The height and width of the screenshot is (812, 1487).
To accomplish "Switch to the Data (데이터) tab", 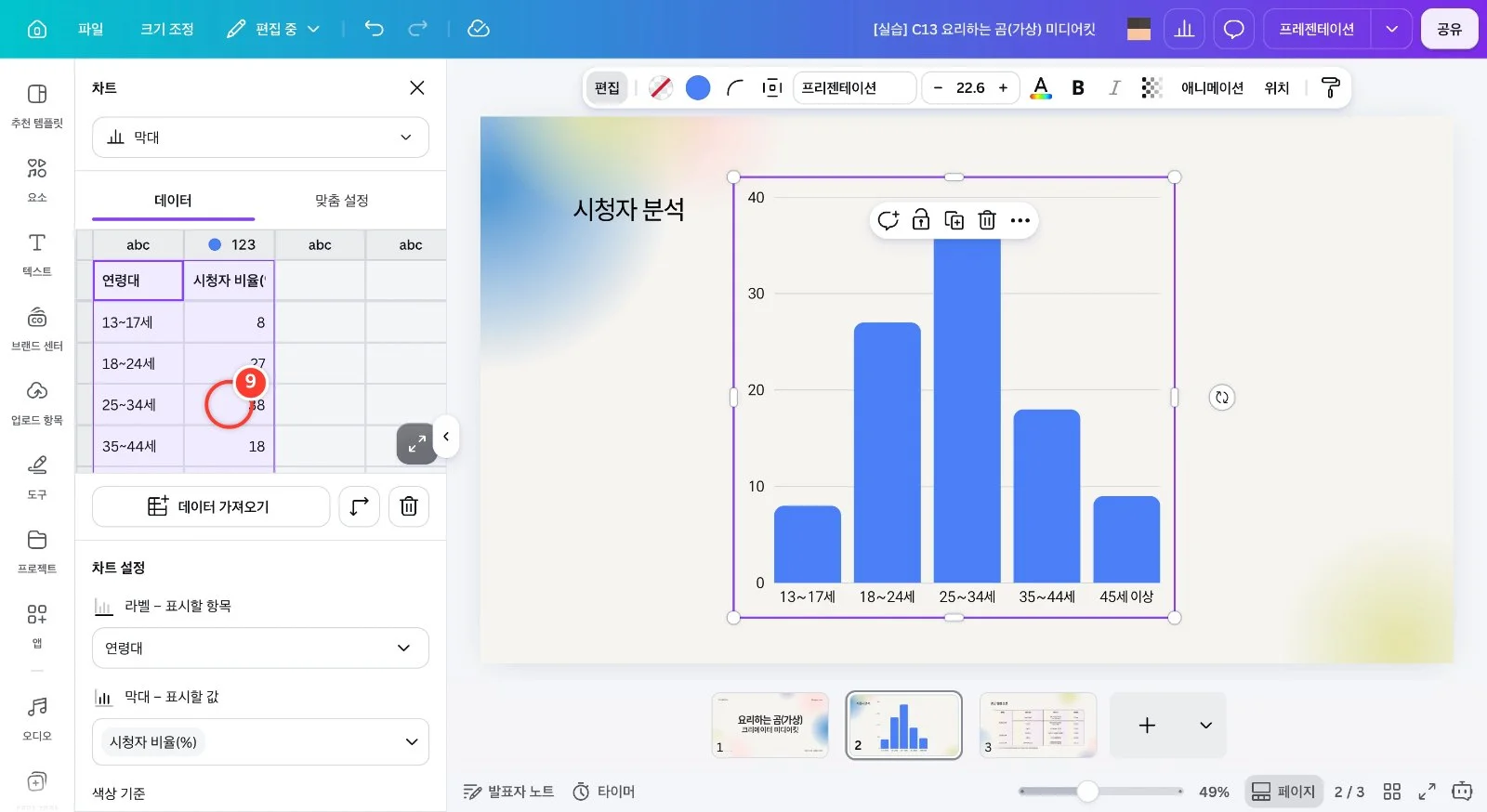I will coord(173,200).
